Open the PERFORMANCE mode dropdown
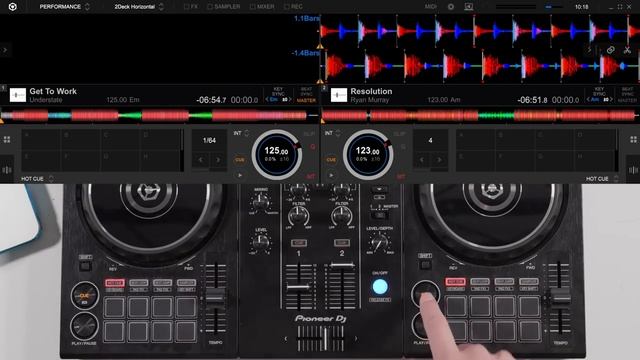Viewport: 640px width, 360px height. [64, 7]
